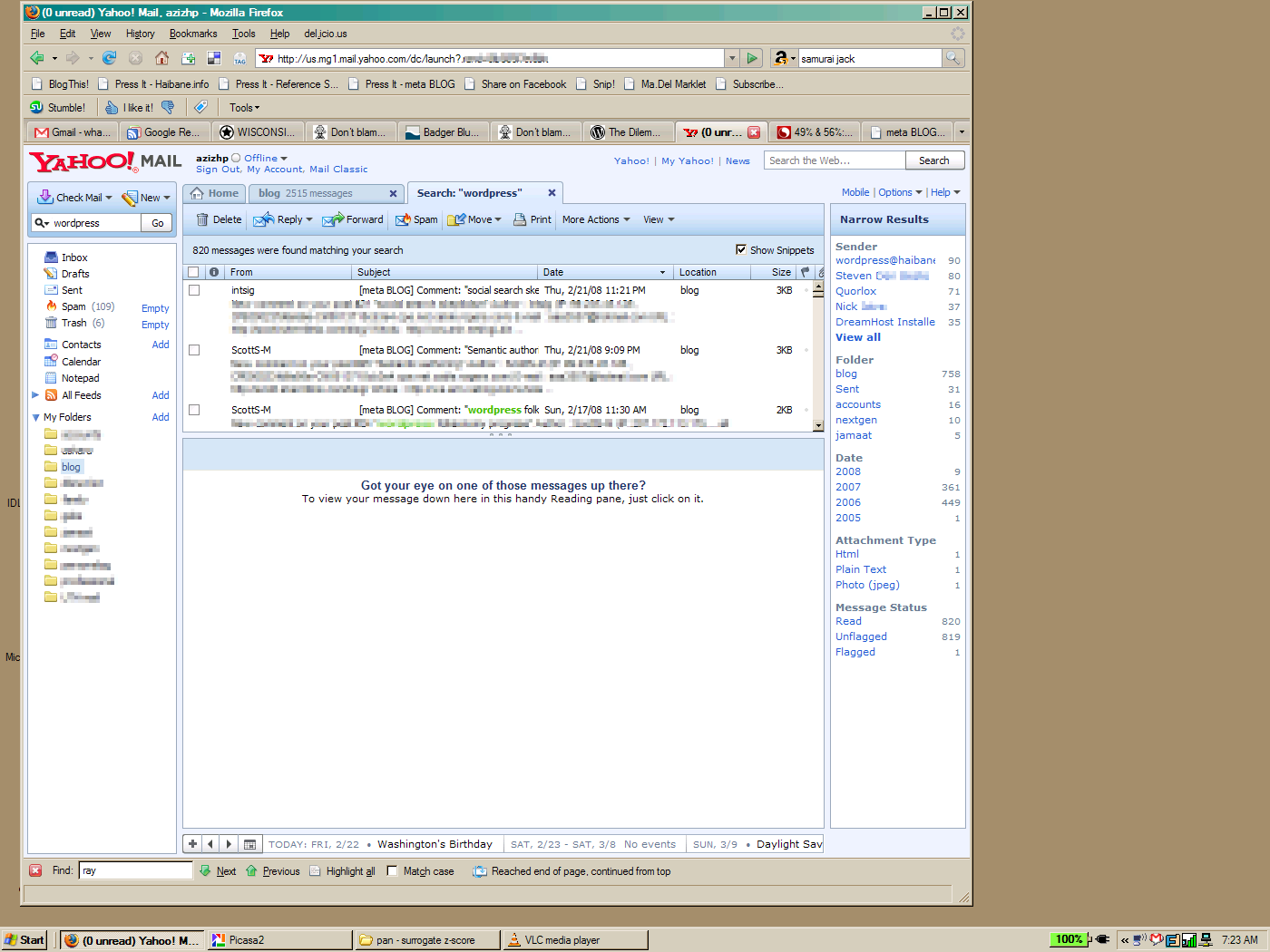
Task: Click the Firefox back arrow button
Action: coord(36,58)
